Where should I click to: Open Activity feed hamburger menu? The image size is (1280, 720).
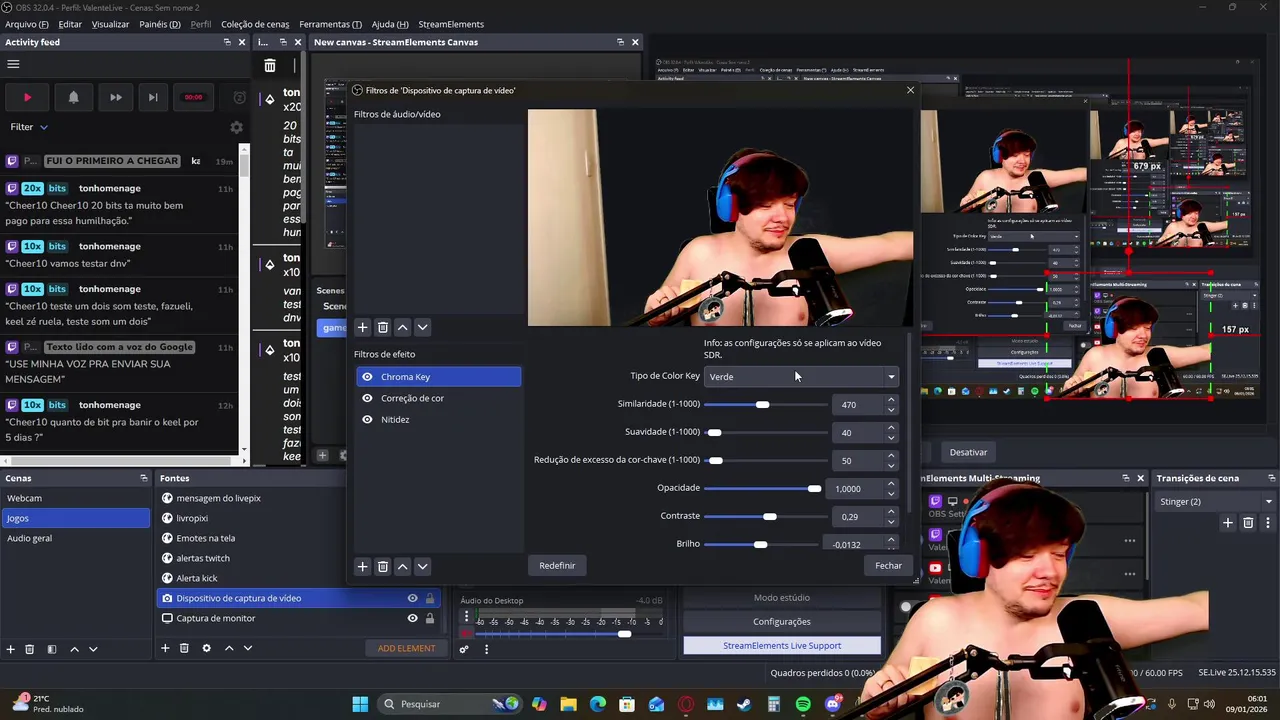13,64
